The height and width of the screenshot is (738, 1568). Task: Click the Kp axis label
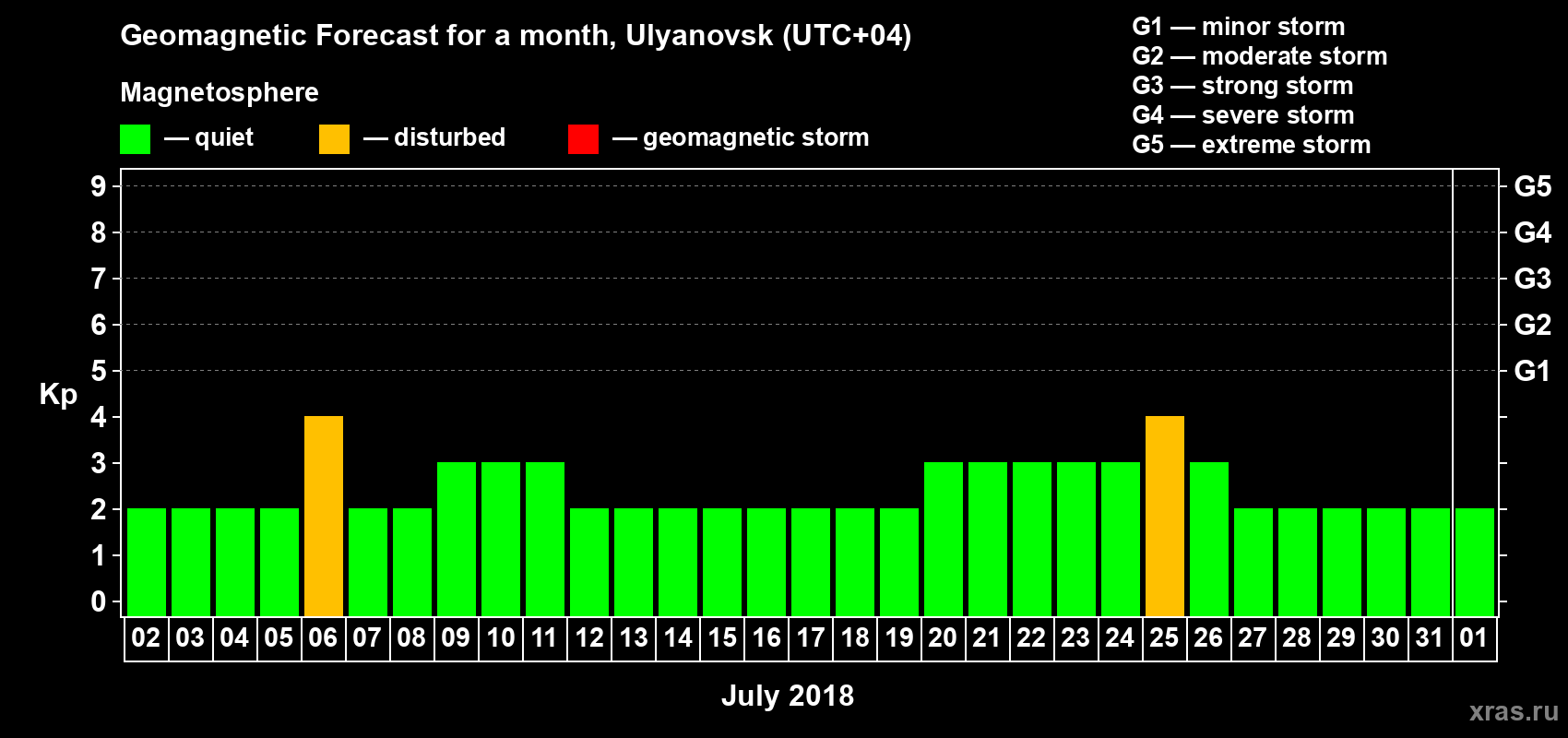tap(58, 394)
